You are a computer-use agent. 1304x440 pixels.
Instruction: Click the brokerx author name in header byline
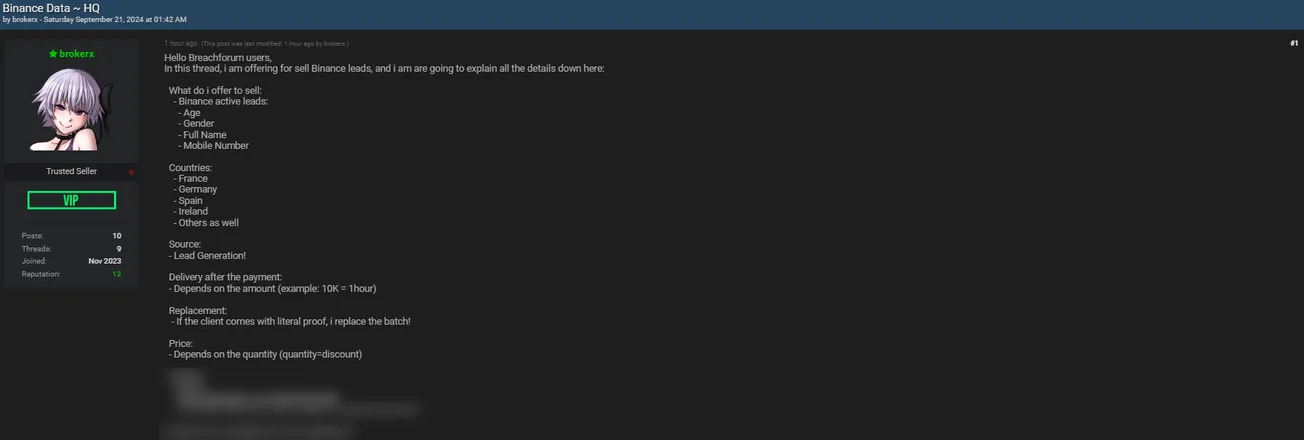pos(27,19)
